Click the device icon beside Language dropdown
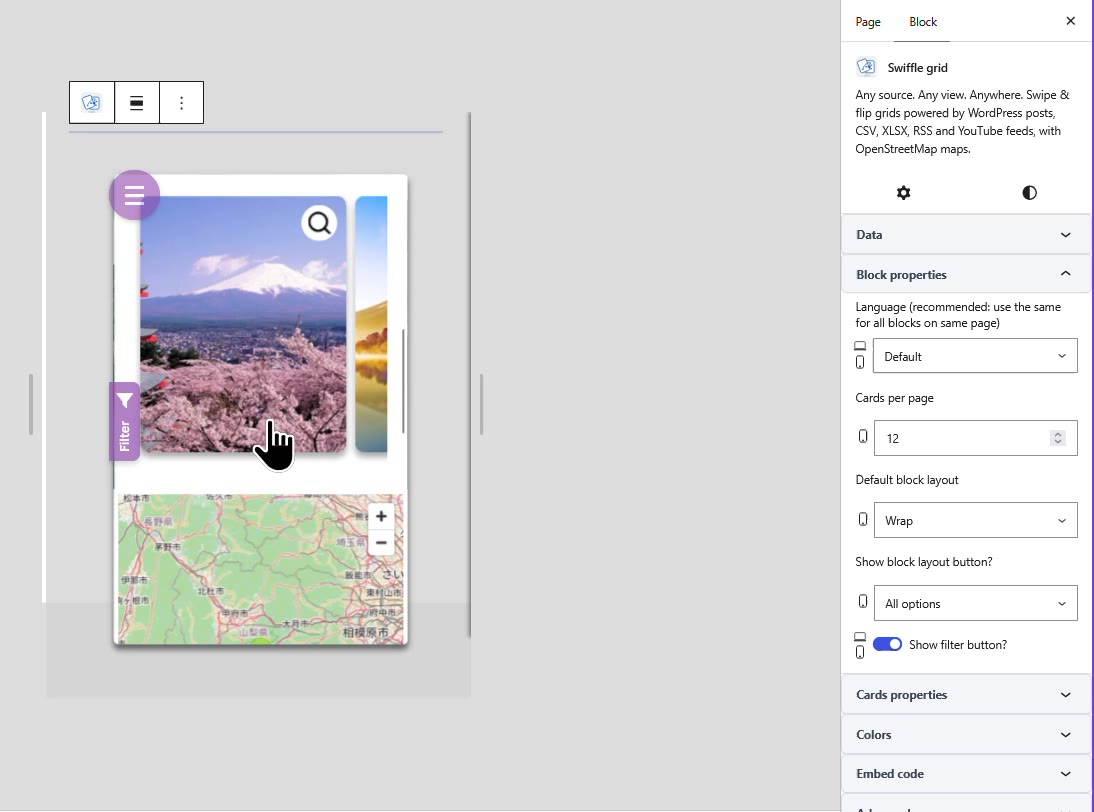 pyautogui.click(x=860, y=356)
